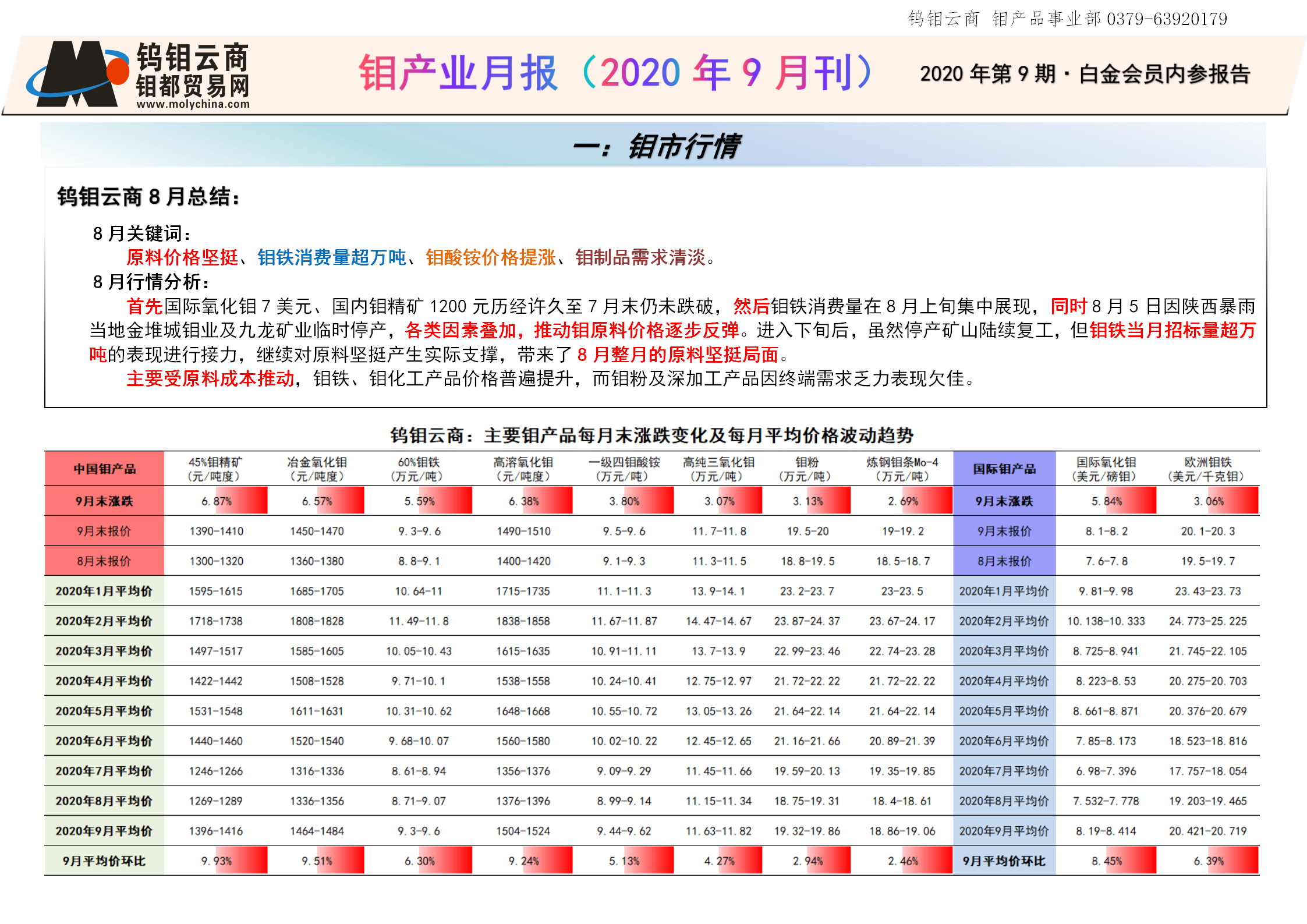1307x924 pixels.
Task: Click the 欧洲钼铁 column header
Action: pyautogui.click(x=1207, y=469)
